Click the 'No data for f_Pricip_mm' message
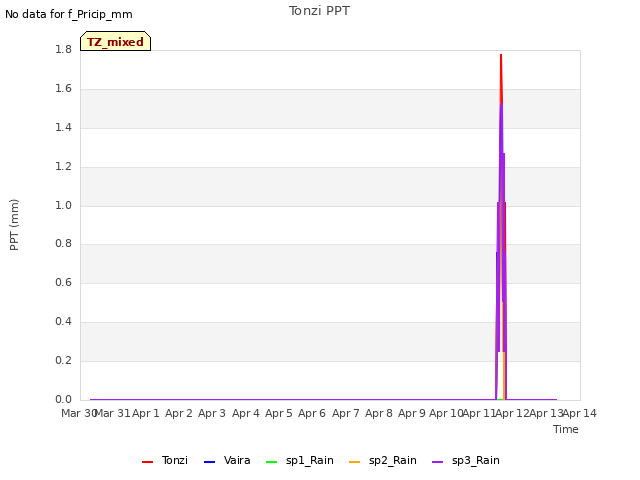Image resolution: width=640 pixels, height=480 pixels. 69,15
